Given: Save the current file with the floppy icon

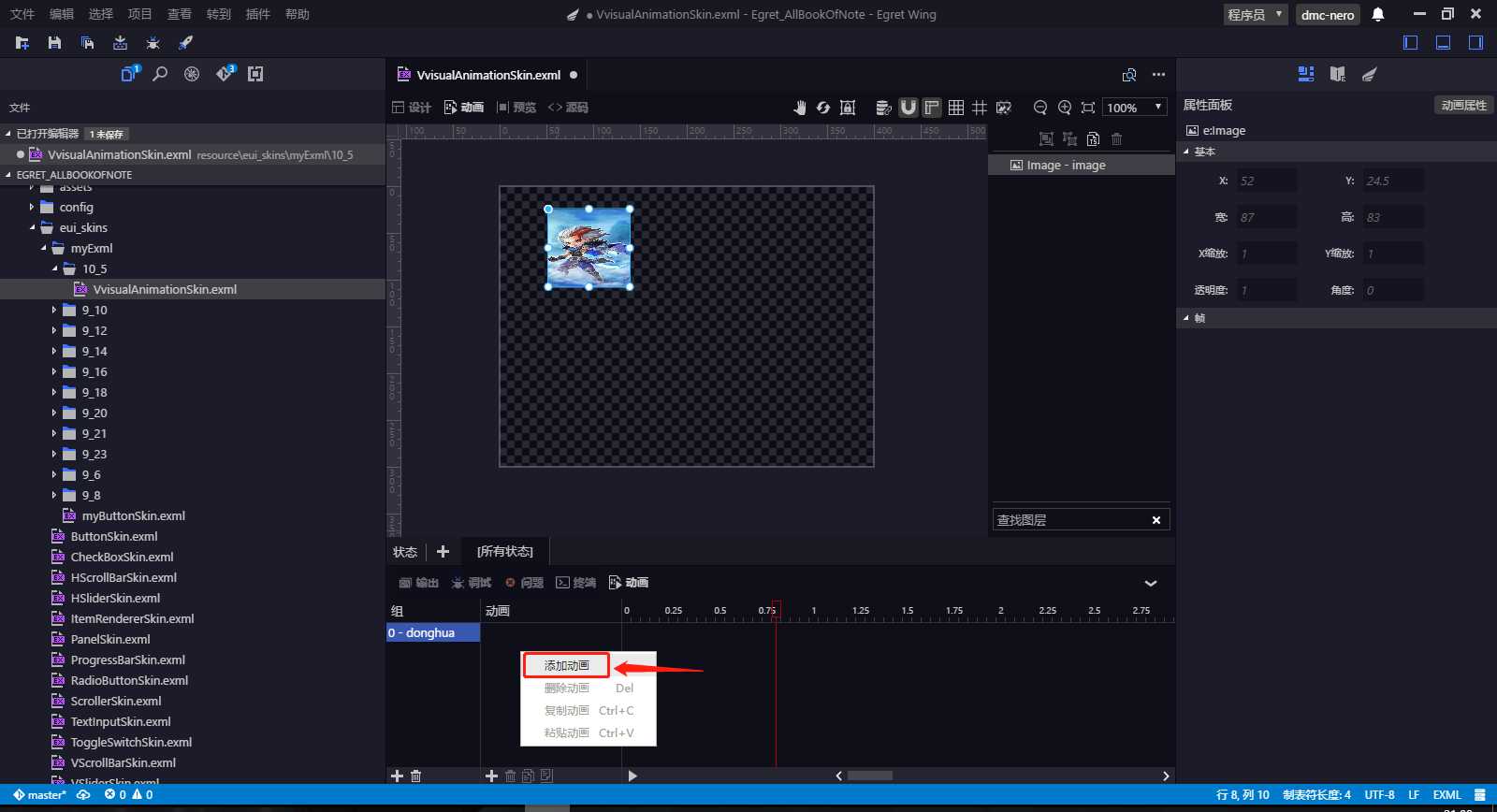Looking at the screenshot, I should [x=54, y=43].
